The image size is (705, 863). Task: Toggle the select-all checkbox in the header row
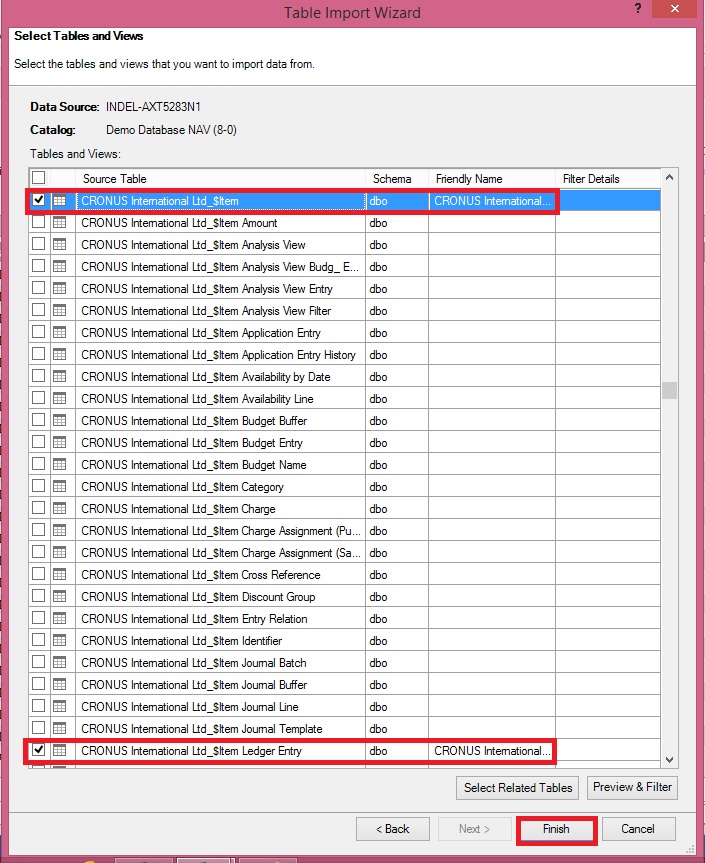pyautogui.click(x=39, y=178)
